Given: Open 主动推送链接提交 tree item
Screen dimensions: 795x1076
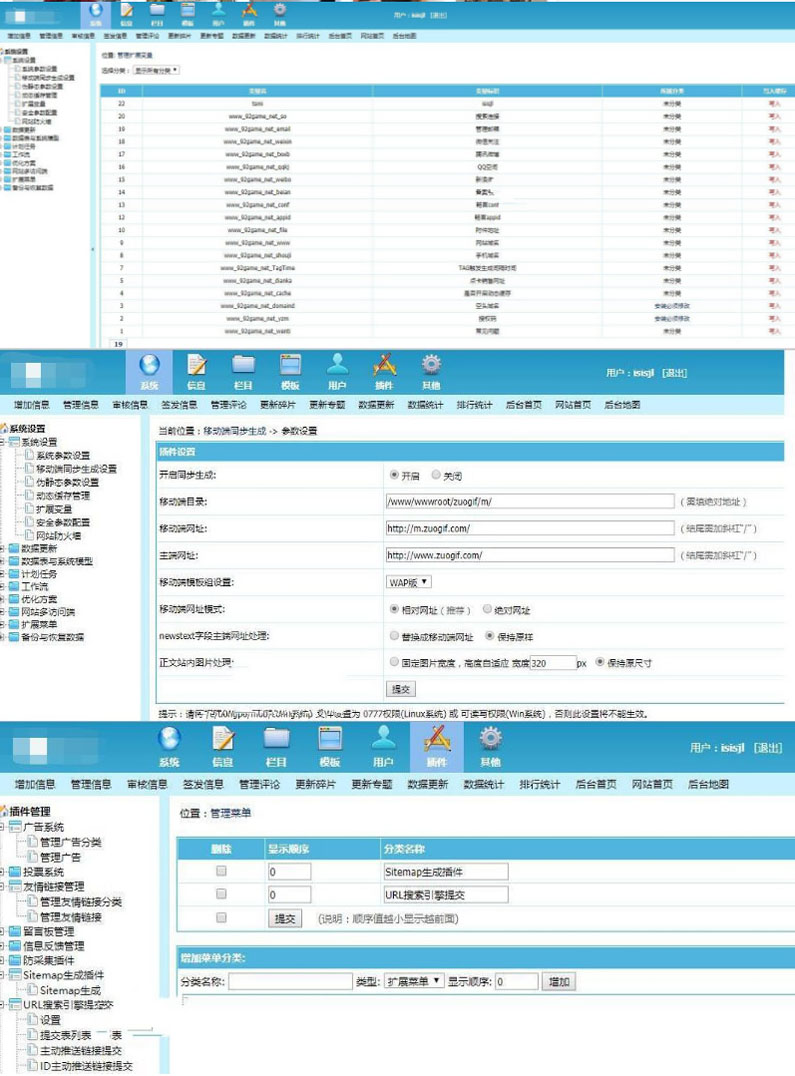Looking at the screenshot, I should 81,1051.
